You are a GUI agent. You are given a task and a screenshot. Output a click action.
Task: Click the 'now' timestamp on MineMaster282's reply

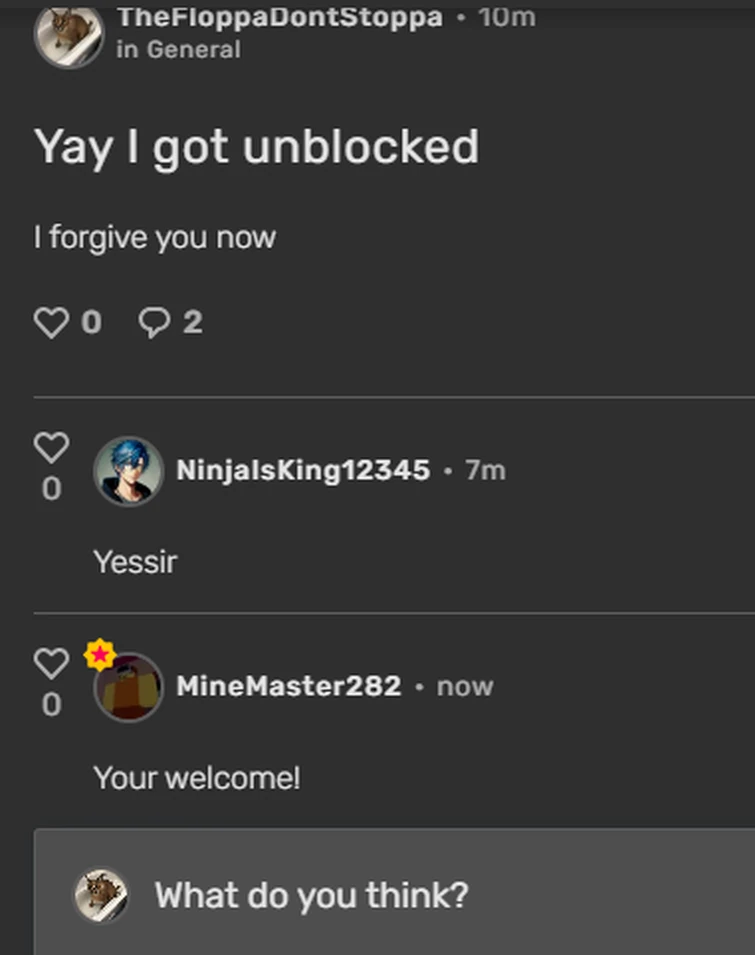coord(465,686)
